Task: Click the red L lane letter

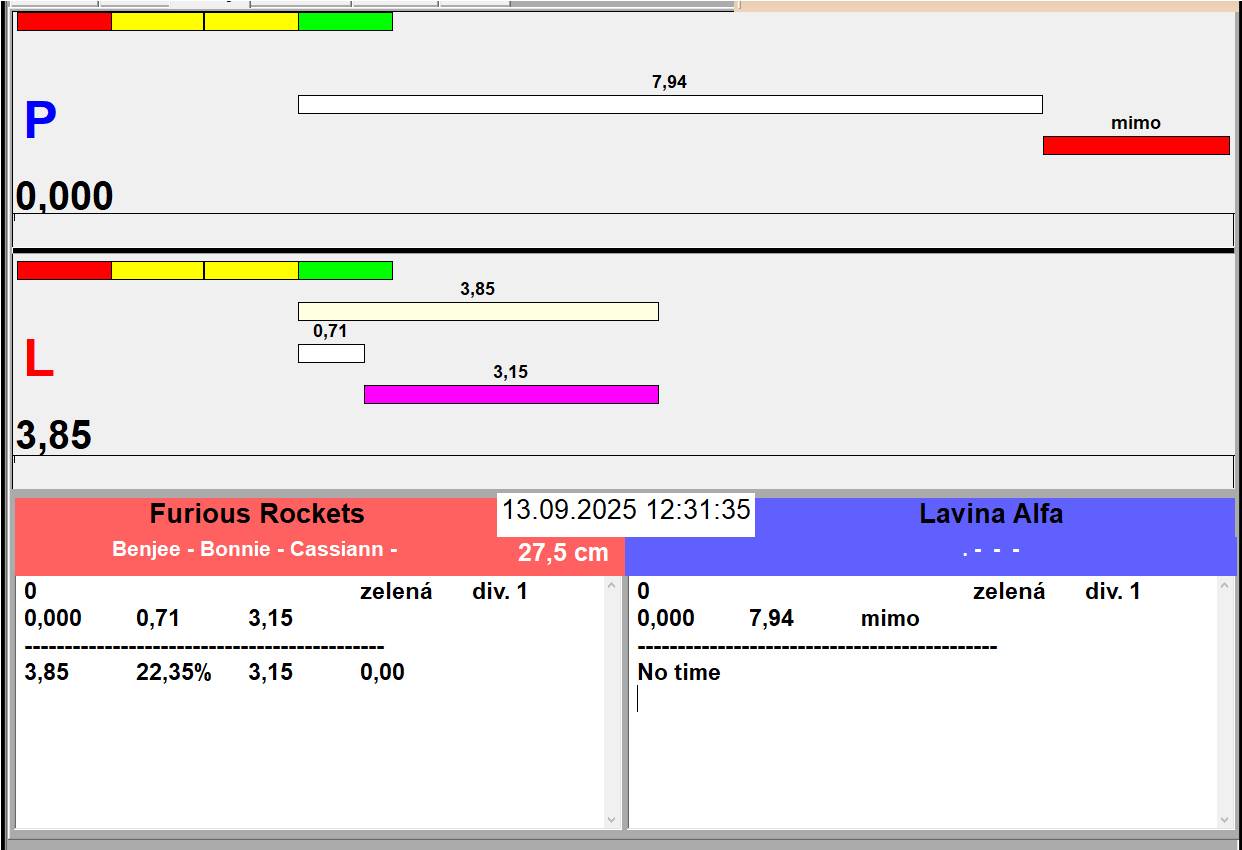Action: (x=38, y=360)
